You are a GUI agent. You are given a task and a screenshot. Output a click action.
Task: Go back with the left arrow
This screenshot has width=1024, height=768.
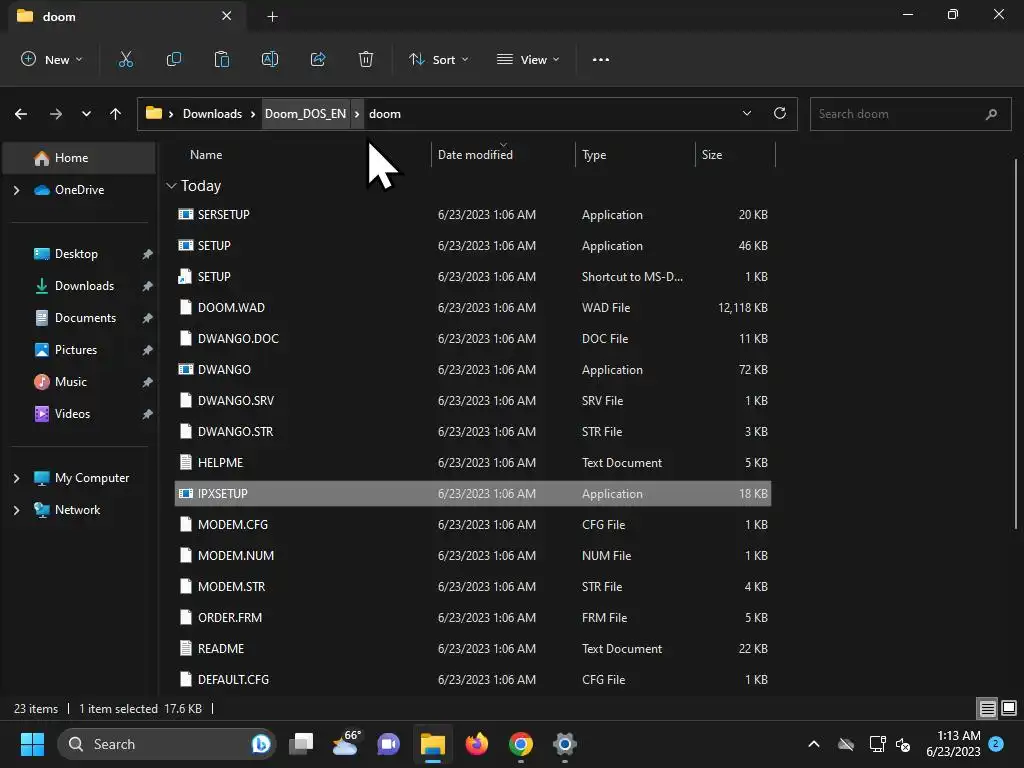(x=21, y=114)
